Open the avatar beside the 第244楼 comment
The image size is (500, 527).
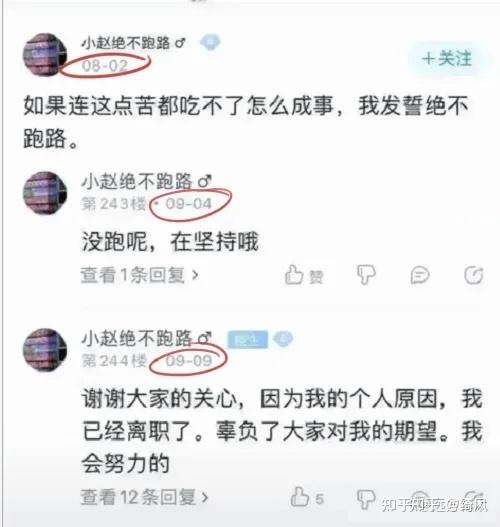point(45,350)
